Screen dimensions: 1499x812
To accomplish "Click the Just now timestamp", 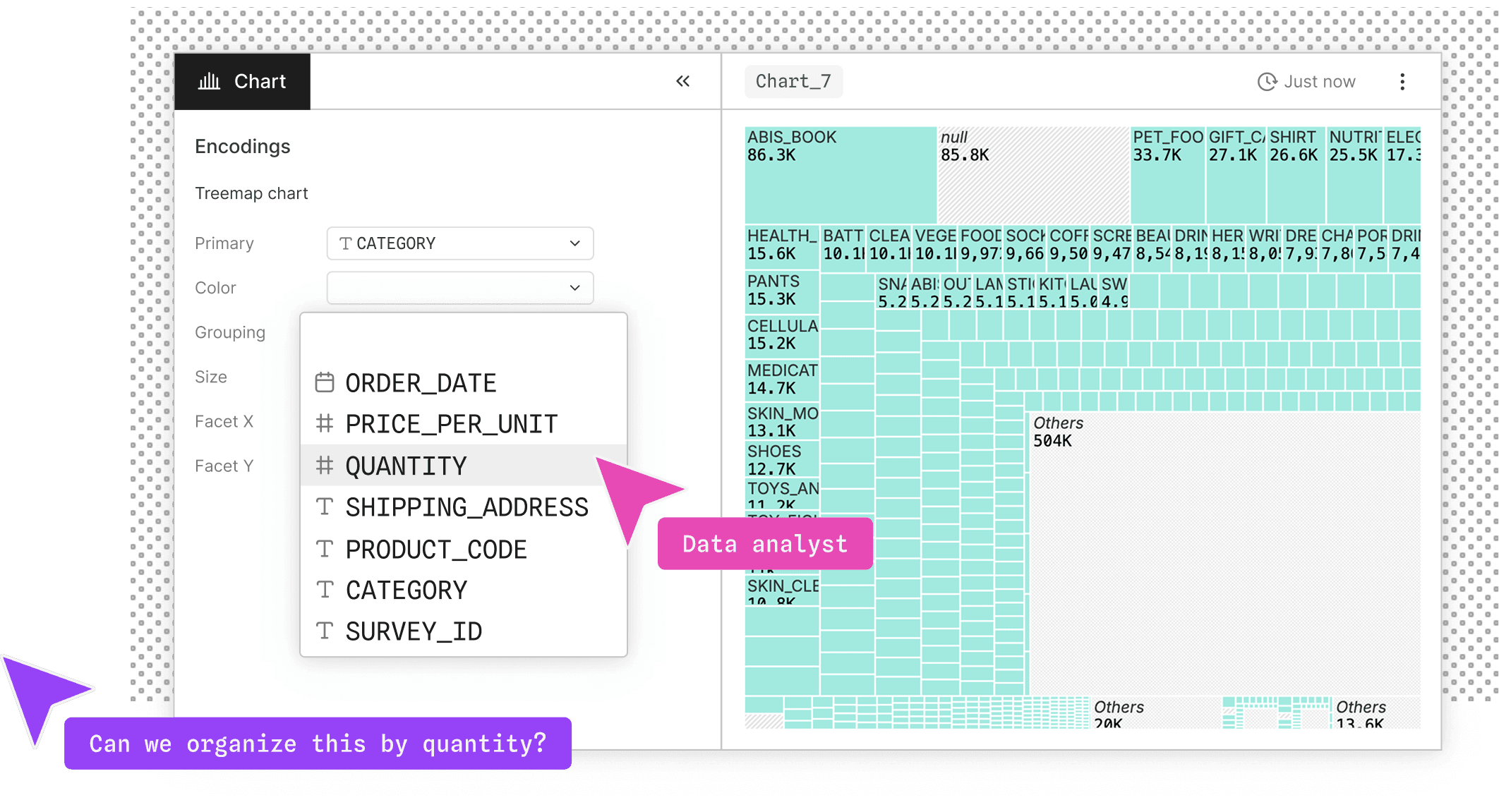I will 1319,82.
